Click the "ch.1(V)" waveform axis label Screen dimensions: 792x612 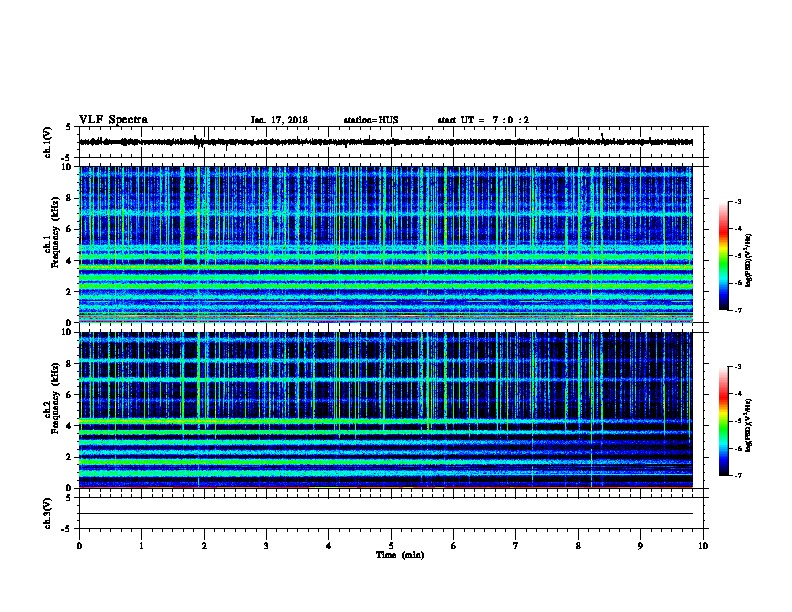click(x=48, y=142)
